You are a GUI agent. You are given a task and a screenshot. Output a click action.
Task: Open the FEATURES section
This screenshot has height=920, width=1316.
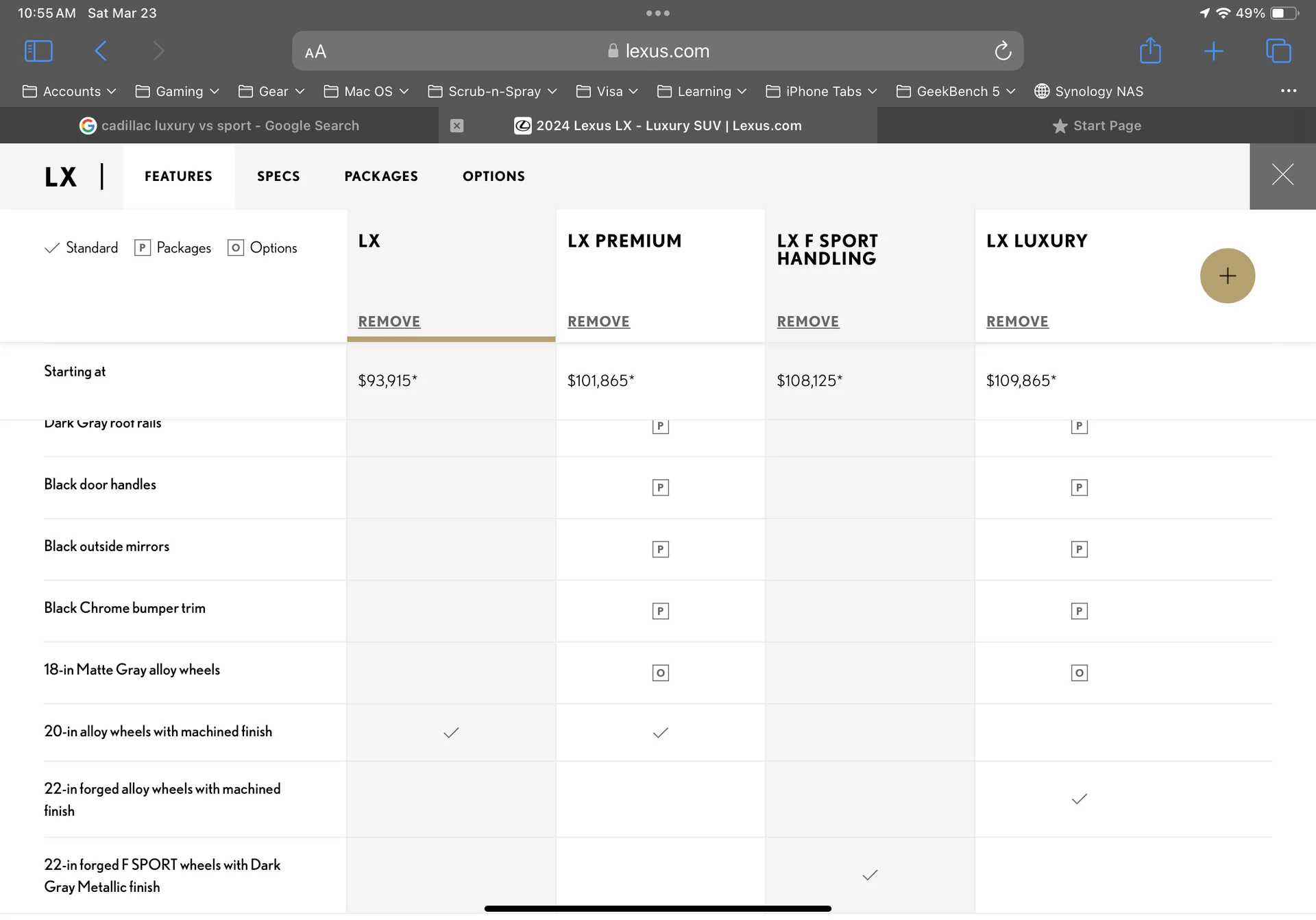tap(178, 176)
